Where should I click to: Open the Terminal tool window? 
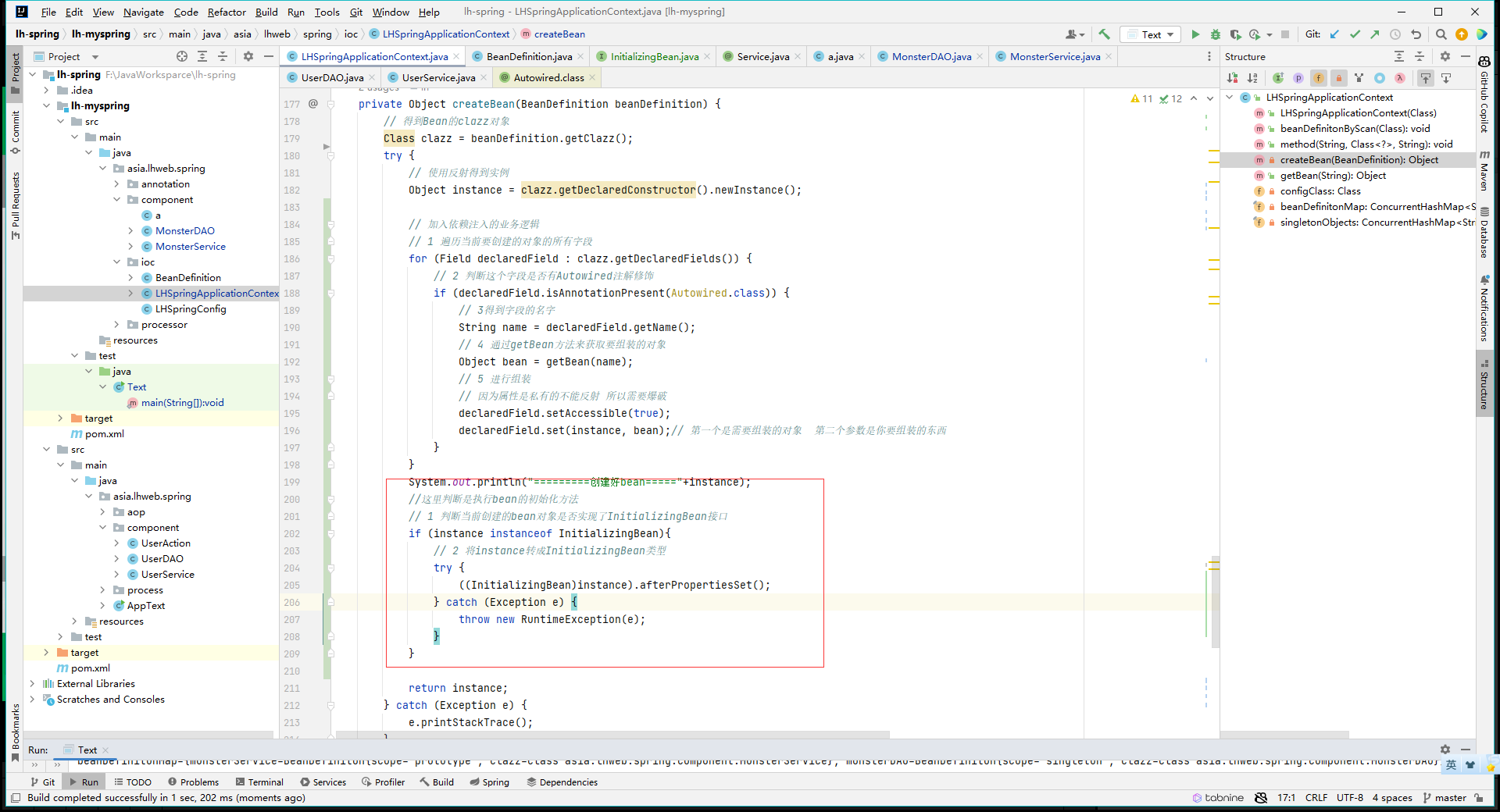point(259,782)
